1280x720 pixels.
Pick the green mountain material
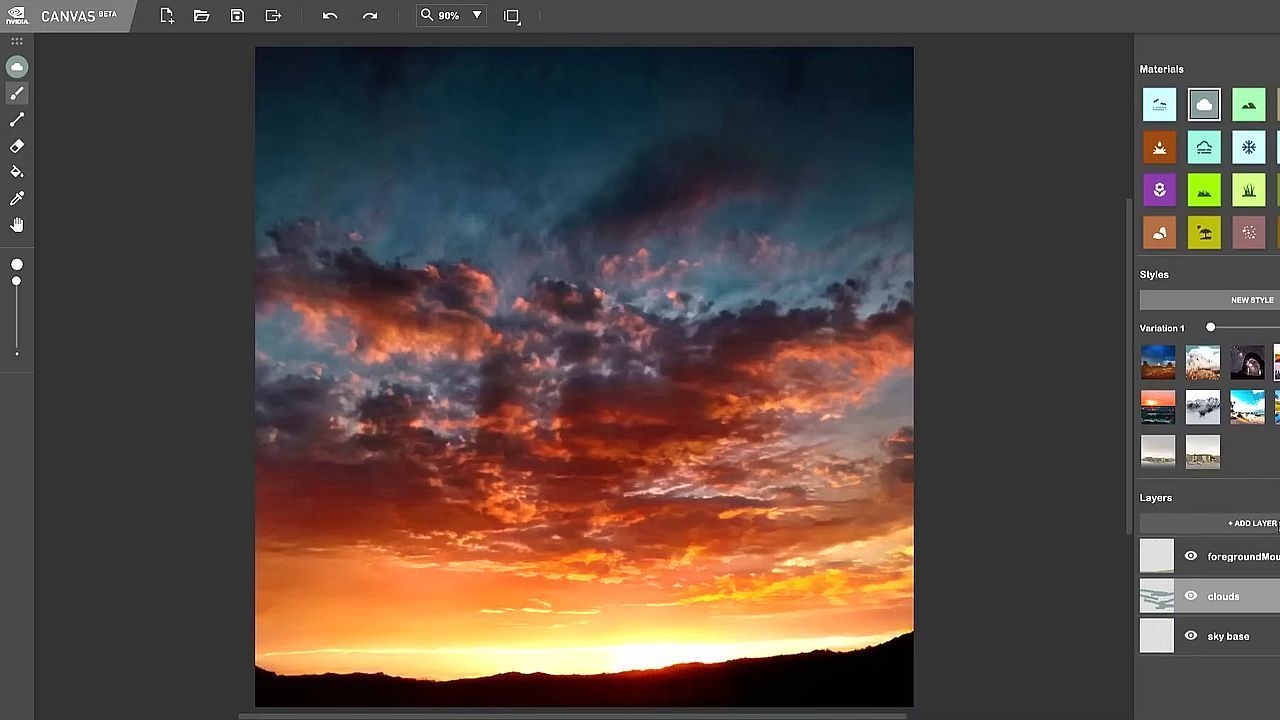point(1249,104)
